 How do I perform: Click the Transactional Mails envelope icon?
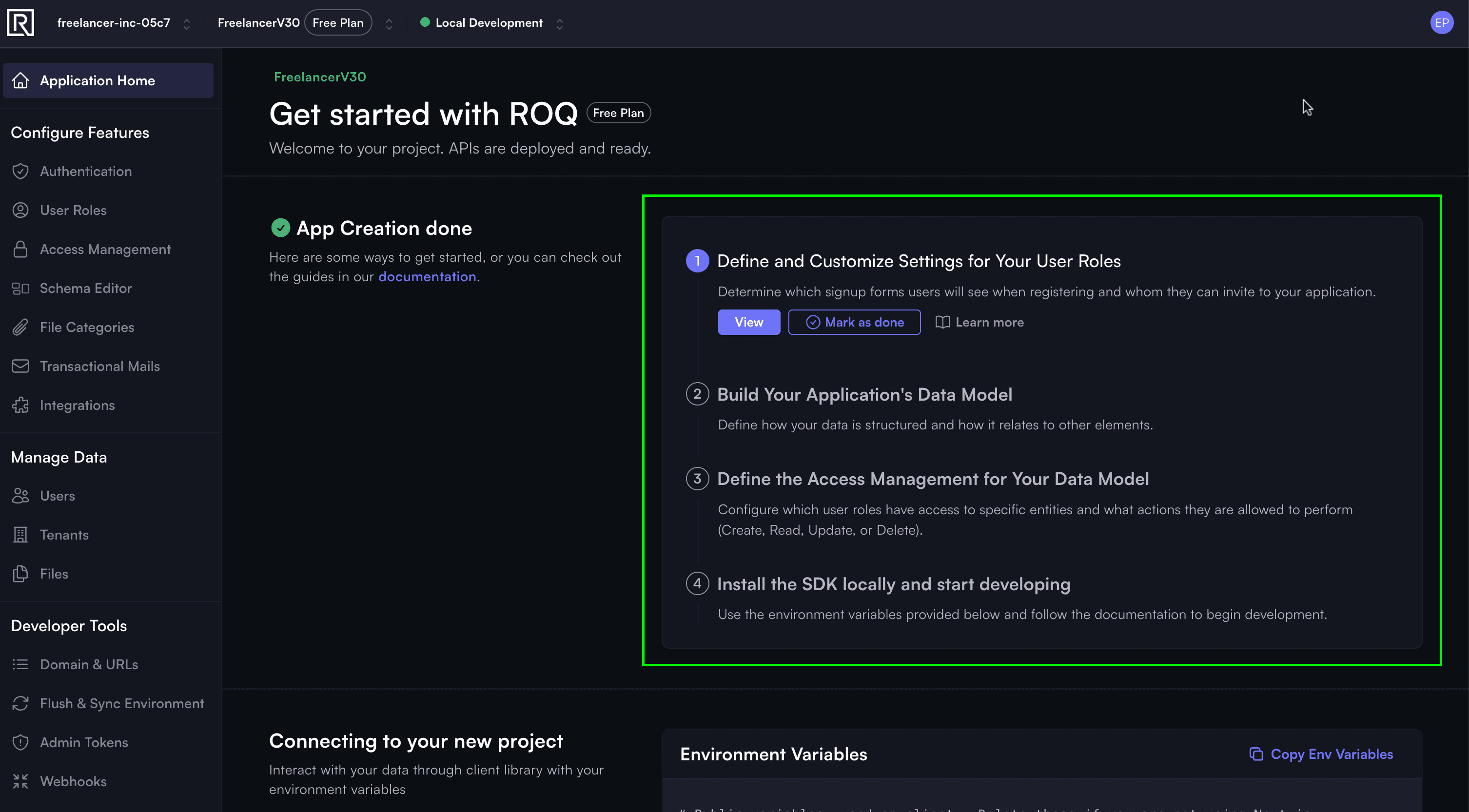(20, 366)
